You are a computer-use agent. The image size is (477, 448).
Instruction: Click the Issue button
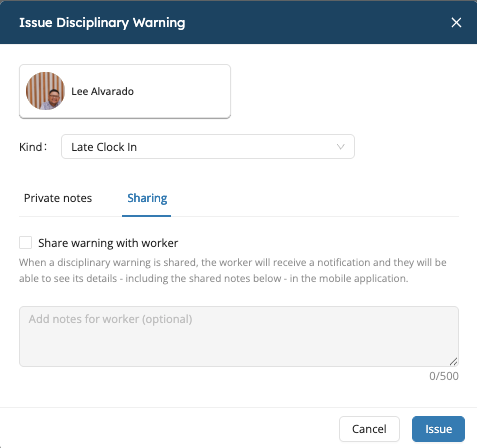pyautogui.click(x=438, y=429)
